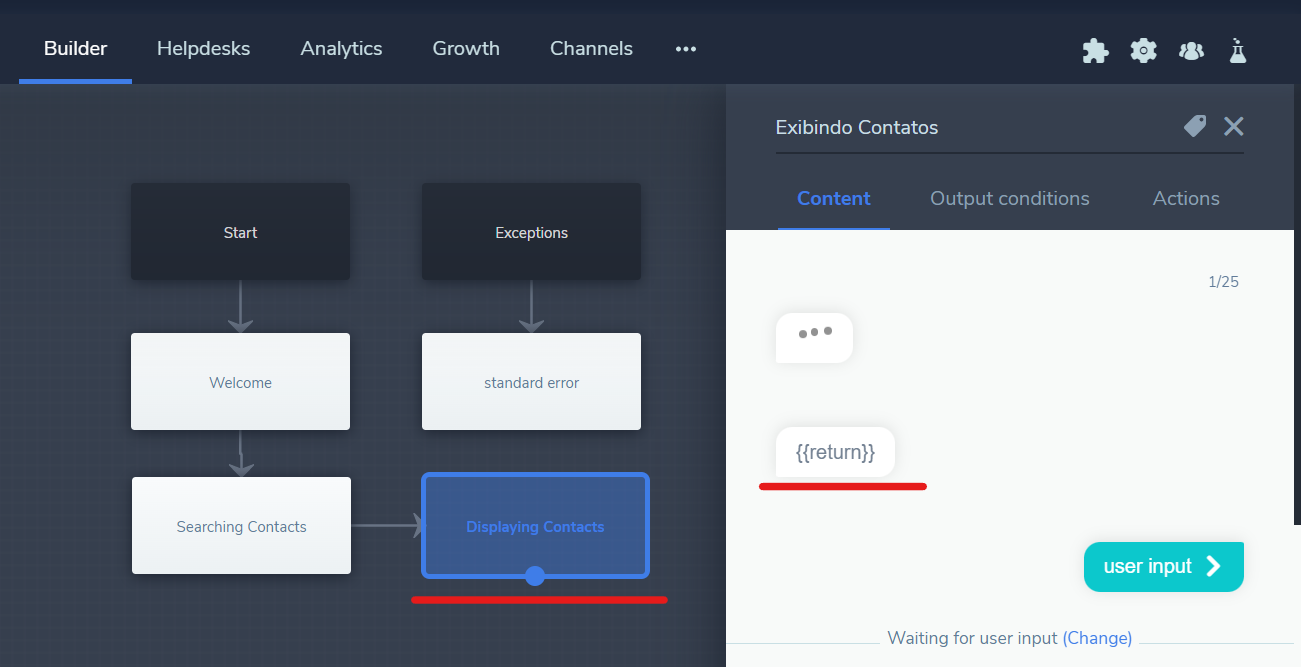Viewport: 1301px width, 667px height.
Task: Close the Exibindo Contatos panel
Action: (1234, 126)
